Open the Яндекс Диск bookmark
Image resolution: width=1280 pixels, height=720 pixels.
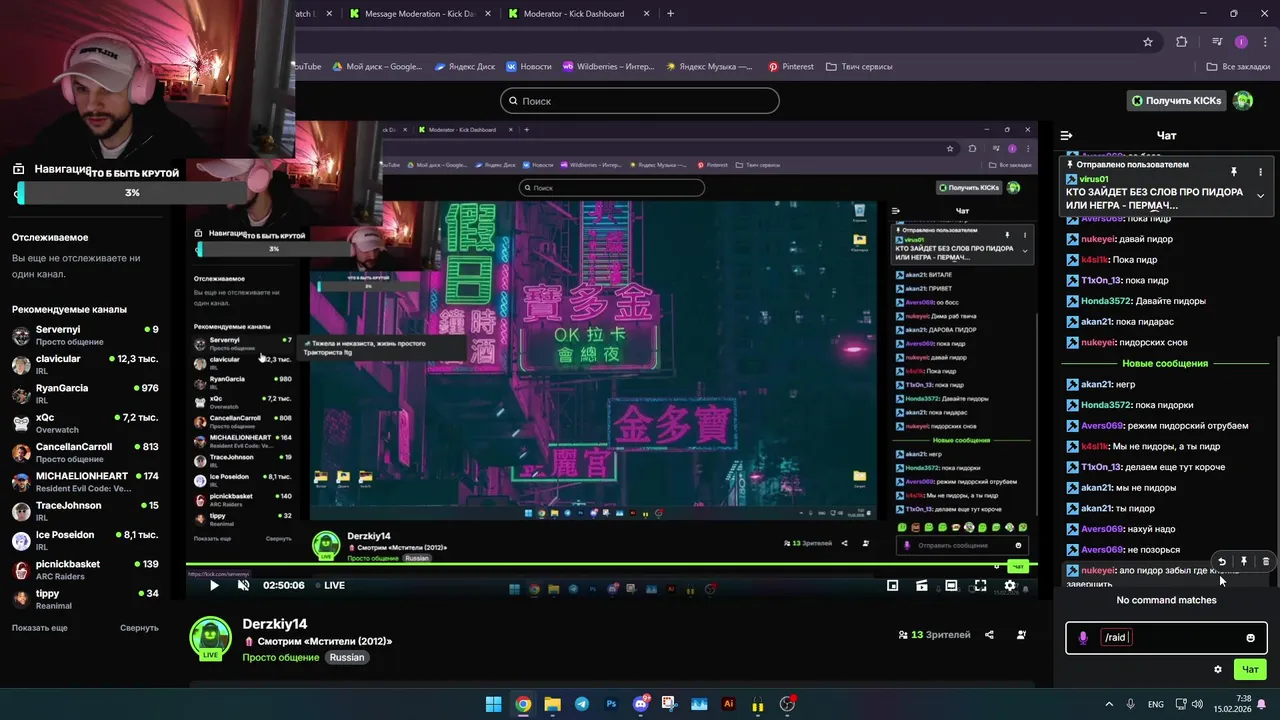coord(465,67)
